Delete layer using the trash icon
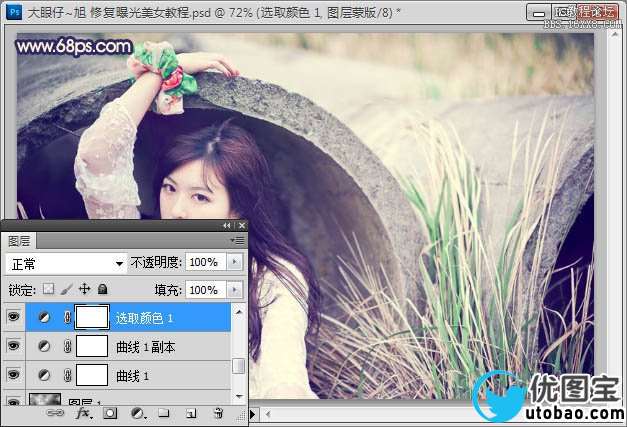 point(218,413)
